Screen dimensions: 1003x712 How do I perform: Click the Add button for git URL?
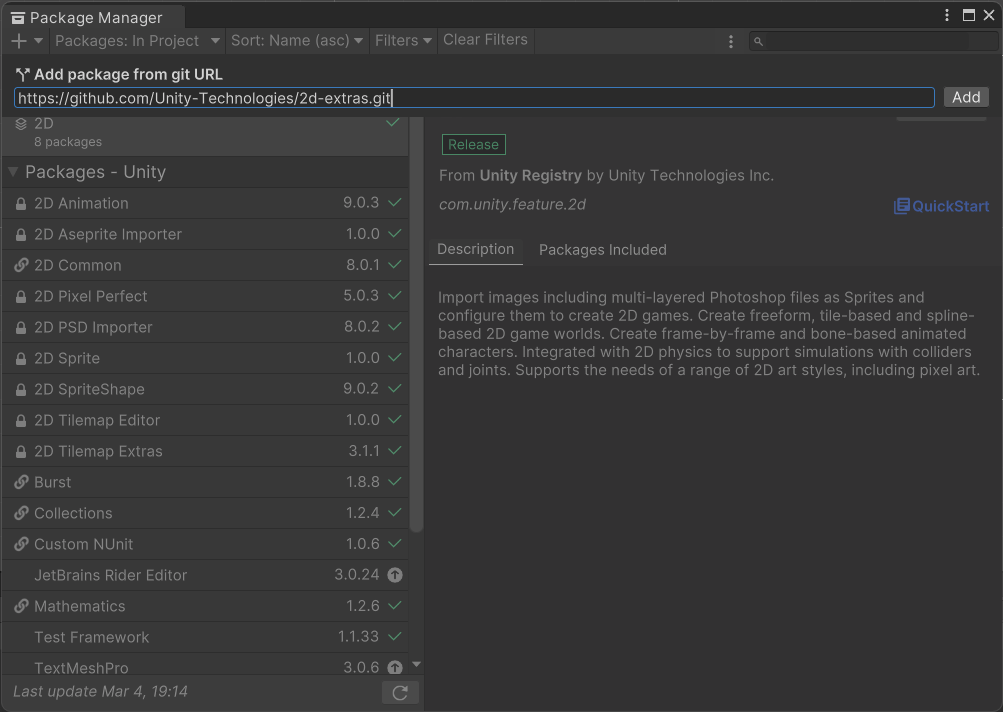point(966,97)
